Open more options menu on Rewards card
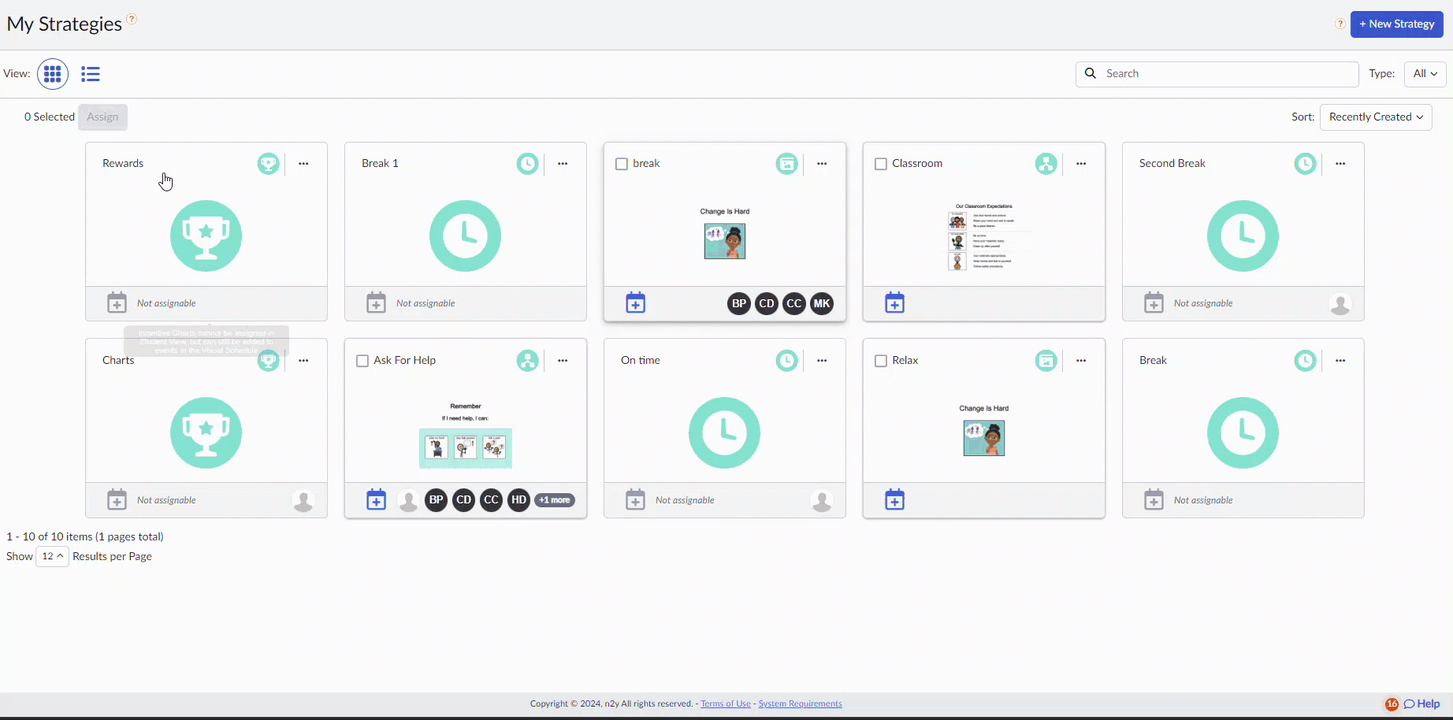Screen dimensions: 1453x720 tap(304, 164)
